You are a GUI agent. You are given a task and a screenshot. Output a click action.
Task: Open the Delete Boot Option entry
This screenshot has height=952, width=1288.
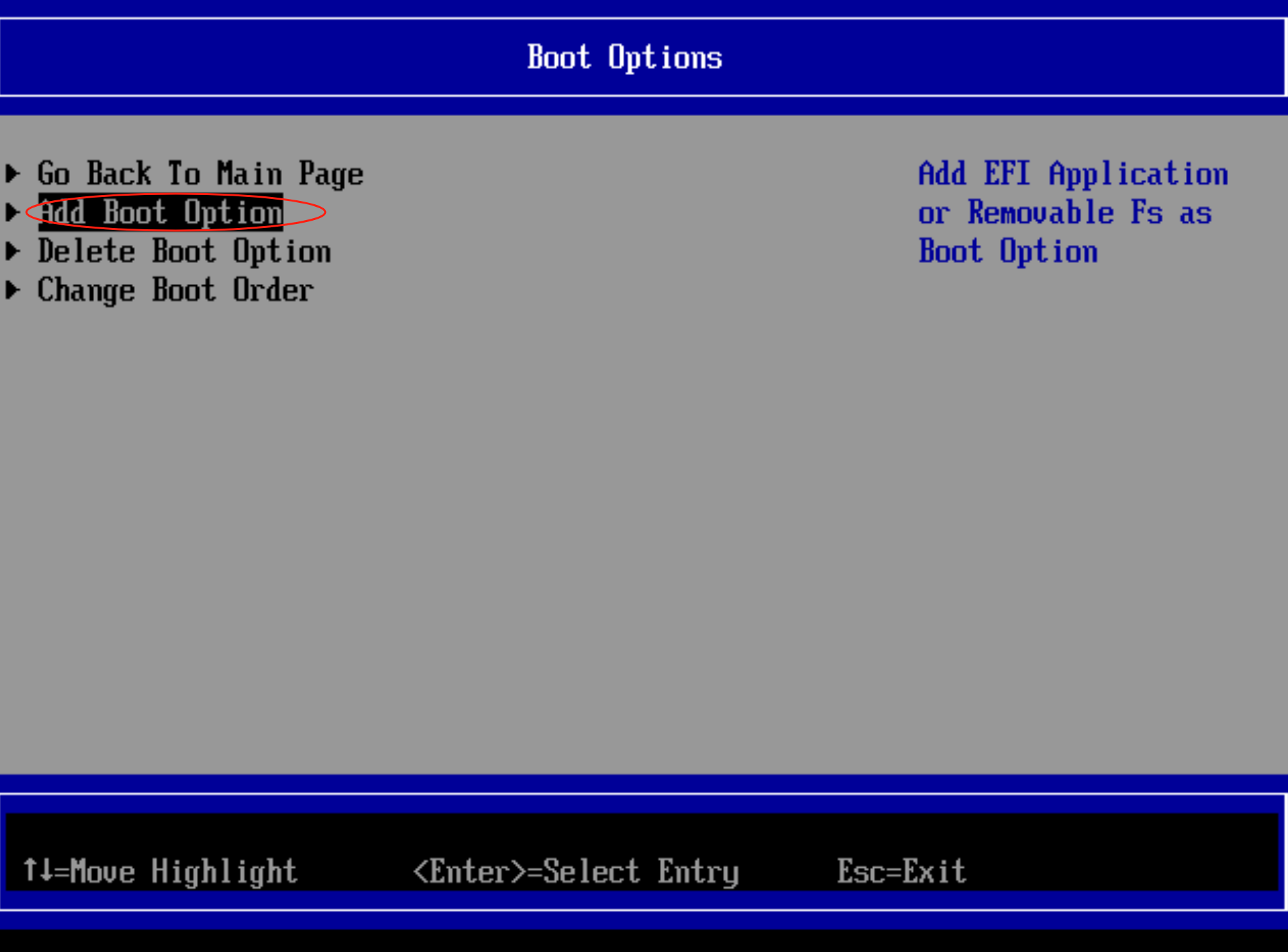pos(184,252)
